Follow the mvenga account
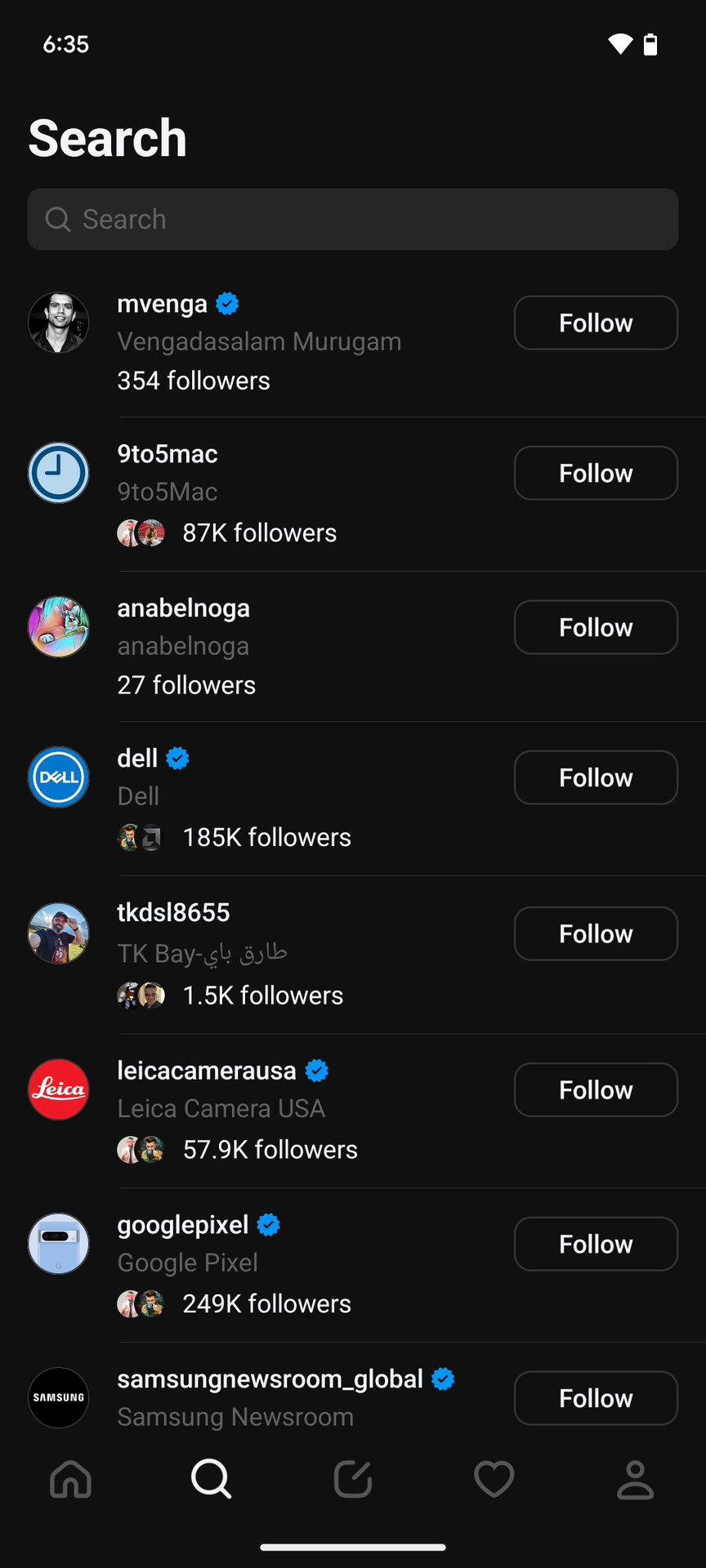Image resolution: width=706 pixels, height=1568 pixels. (596, 323)
